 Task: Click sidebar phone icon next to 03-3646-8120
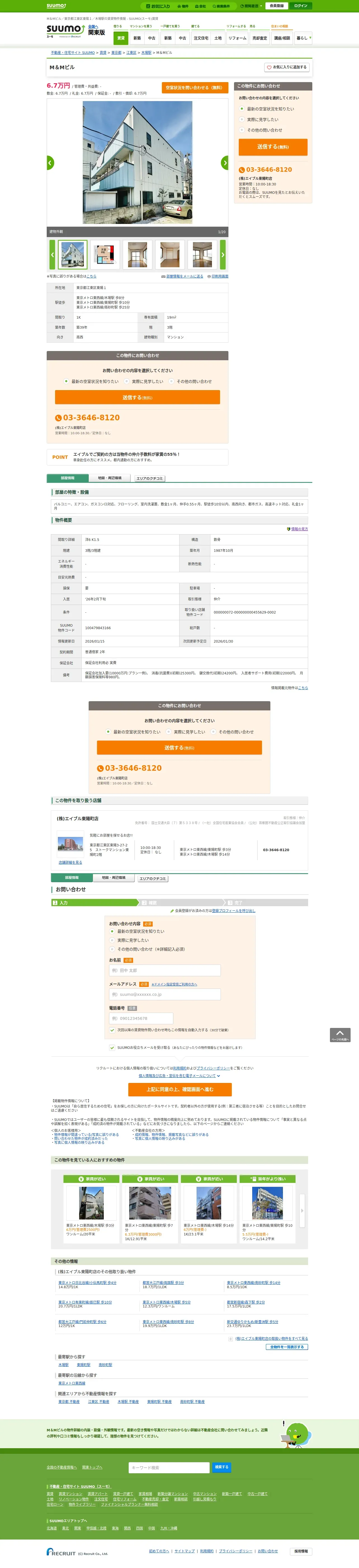click(241, 170)
